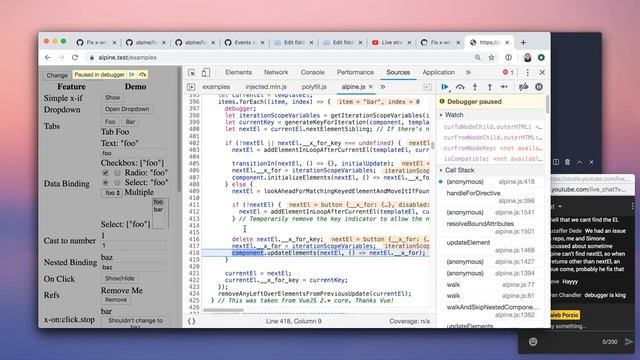Resume from the Paused in debugger overlay
Screen dimensions: 640x360
tap(131, 75)
